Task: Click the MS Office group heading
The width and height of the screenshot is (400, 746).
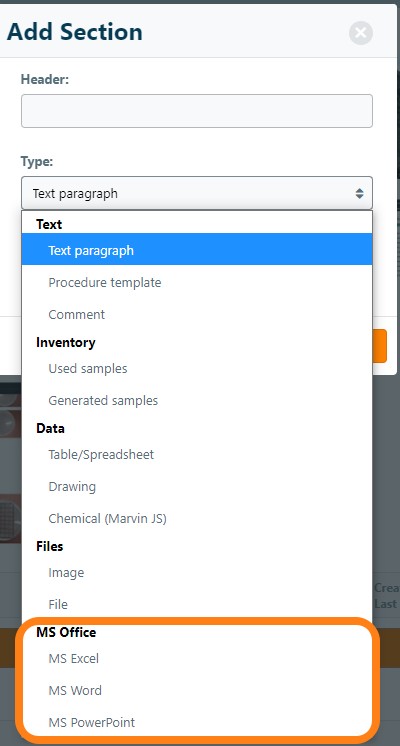Action: click(x=66, y=632)
